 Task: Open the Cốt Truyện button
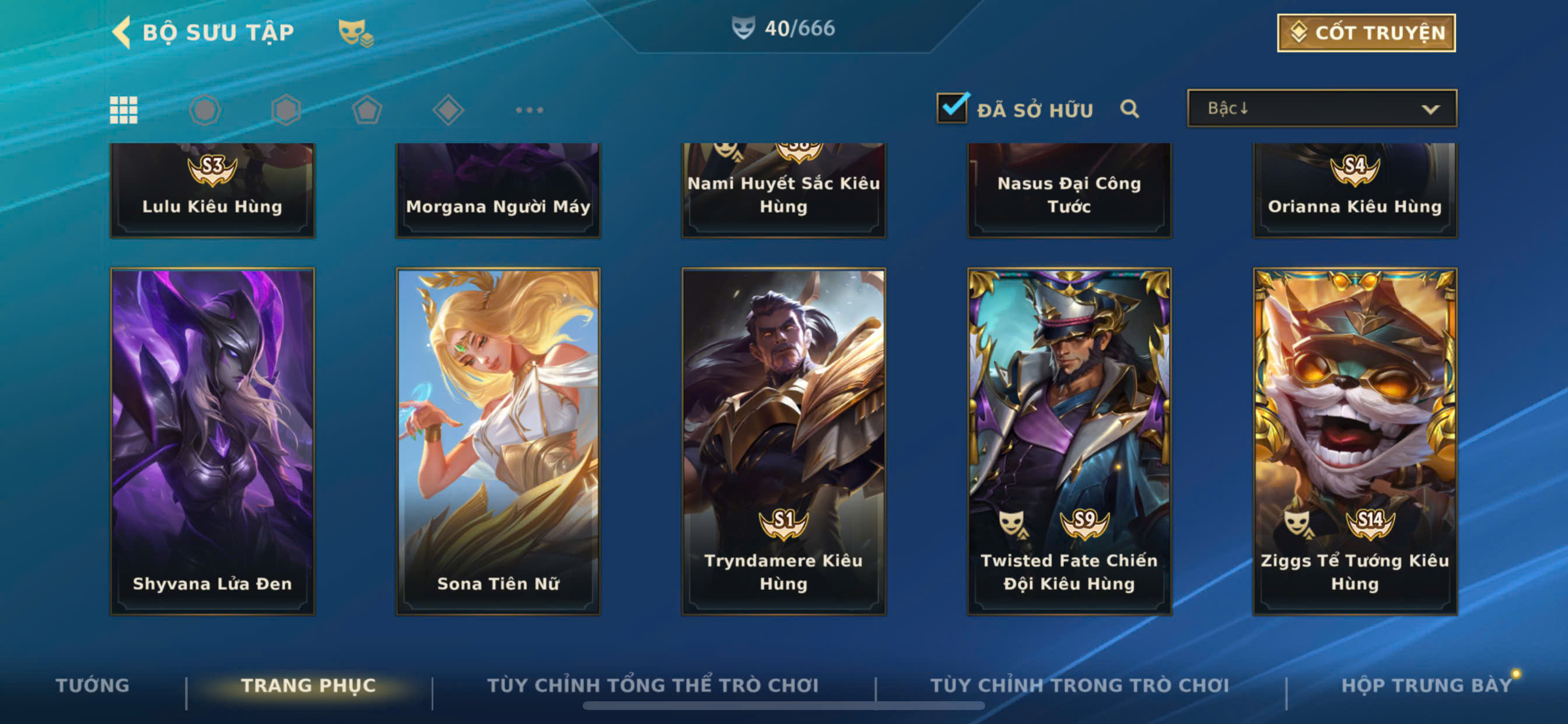(x=1367, y=33)
